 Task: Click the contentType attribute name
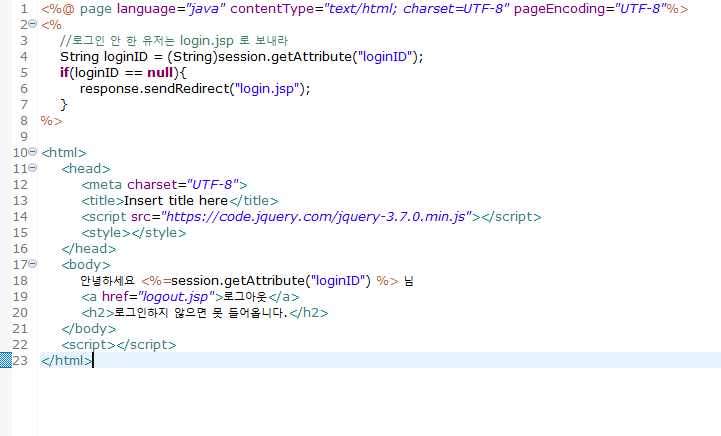272,9
